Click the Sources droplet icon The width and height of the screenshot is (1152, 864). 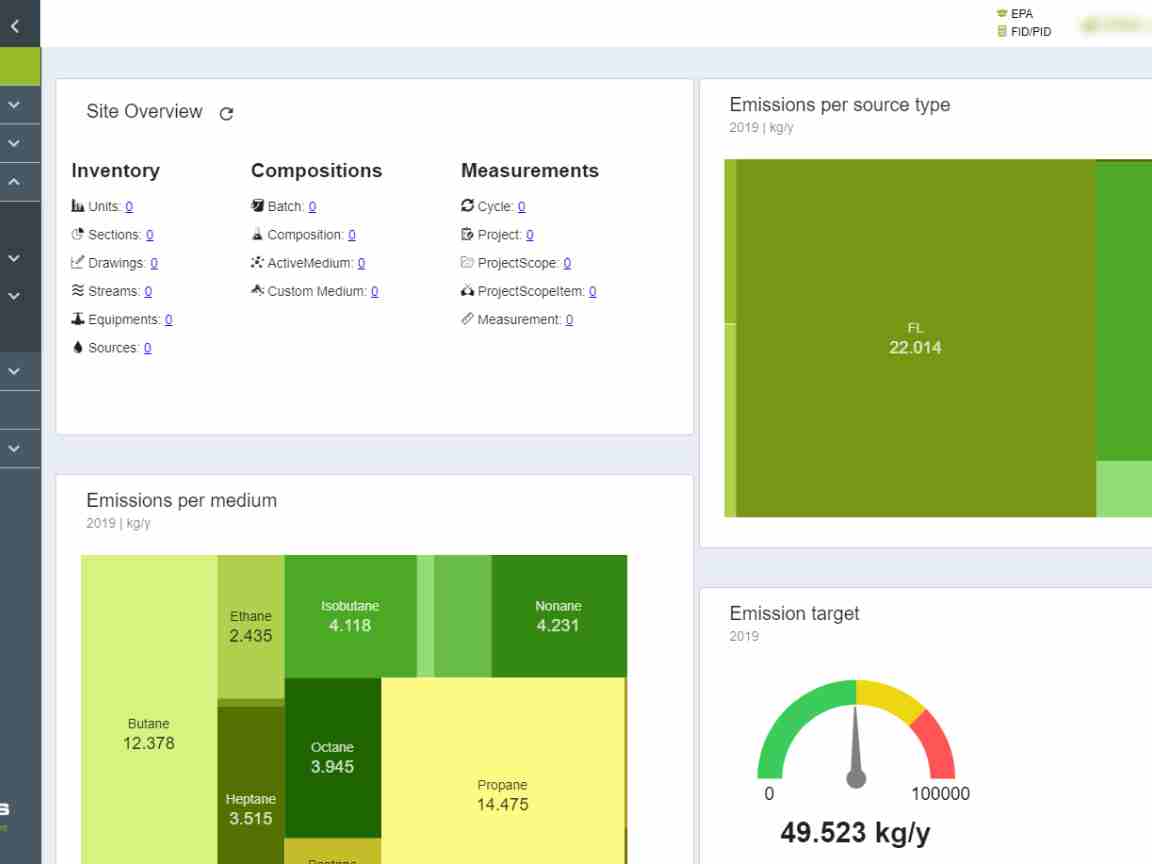(78, 348)
